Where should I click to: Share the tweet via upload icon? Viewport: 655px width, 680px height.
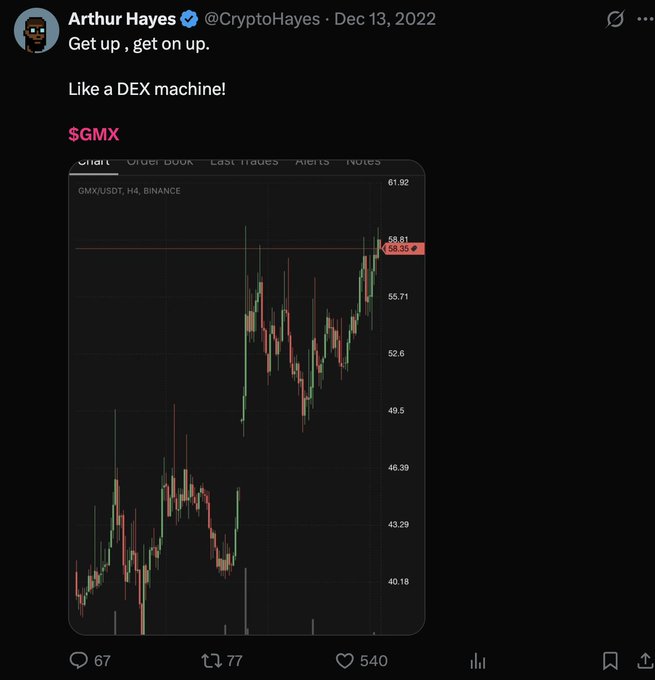645,660
